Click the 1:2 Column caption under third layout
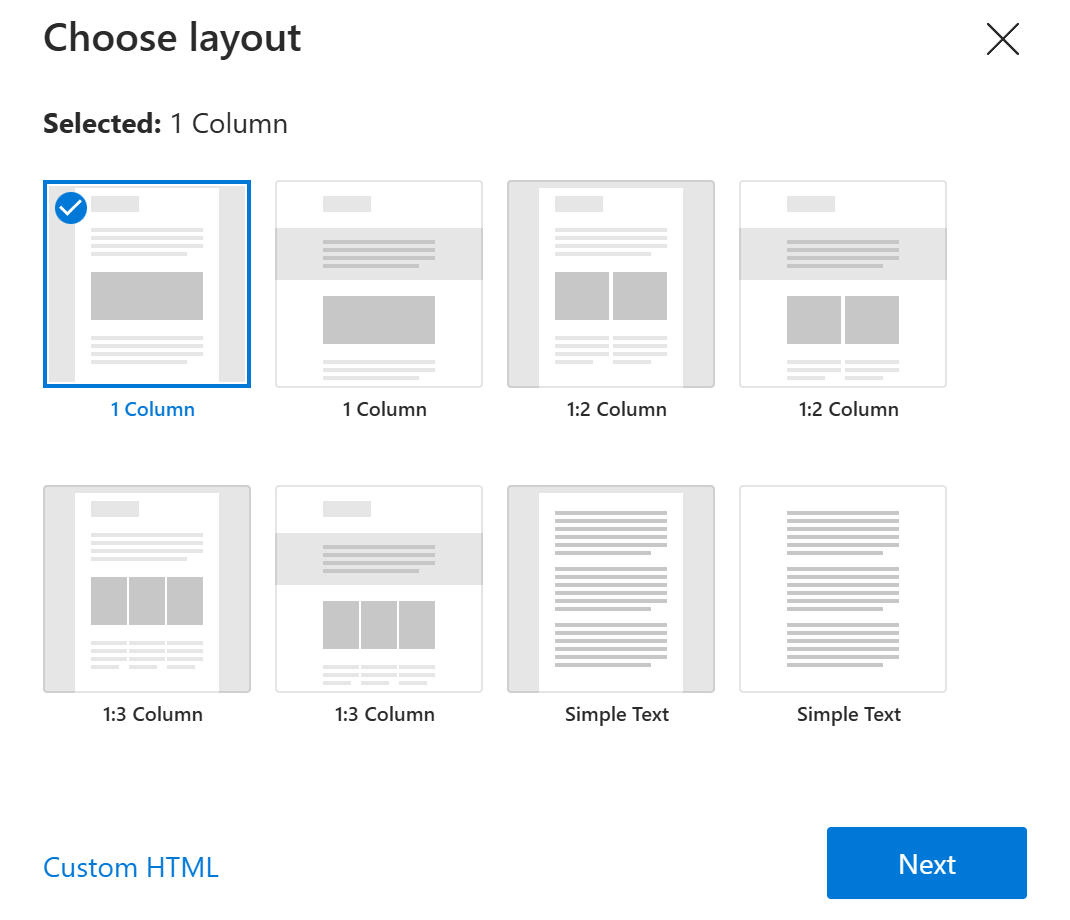 (x=616, y=409)
